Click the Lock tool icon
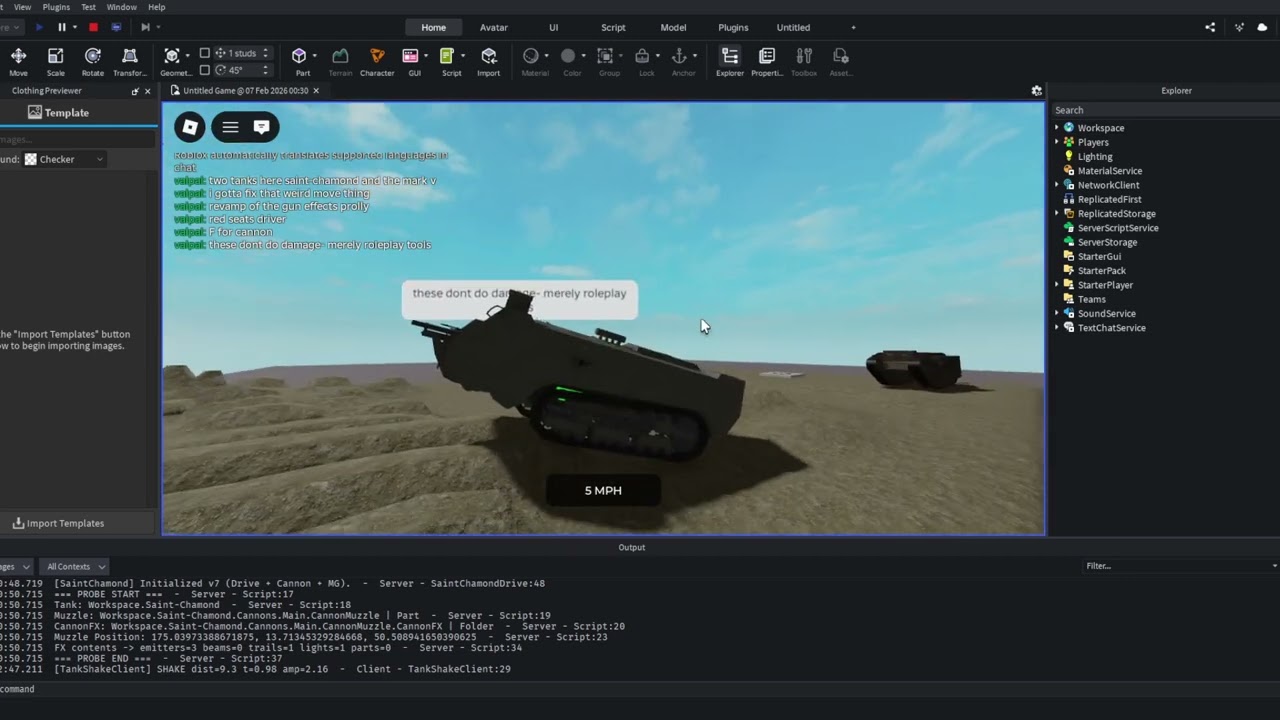Image resolution: width=1280 pixels, height=720 pixels. point(642,56)
